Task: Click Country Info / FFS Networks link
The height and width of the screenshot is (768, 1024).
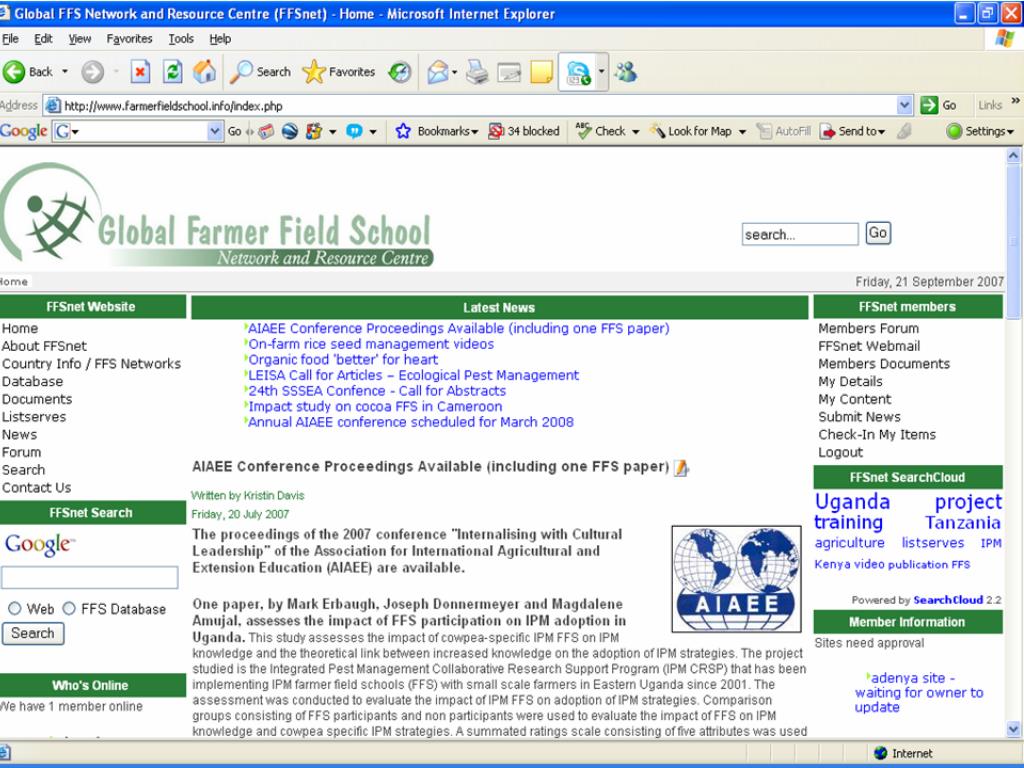Action: tap(91, 364)
